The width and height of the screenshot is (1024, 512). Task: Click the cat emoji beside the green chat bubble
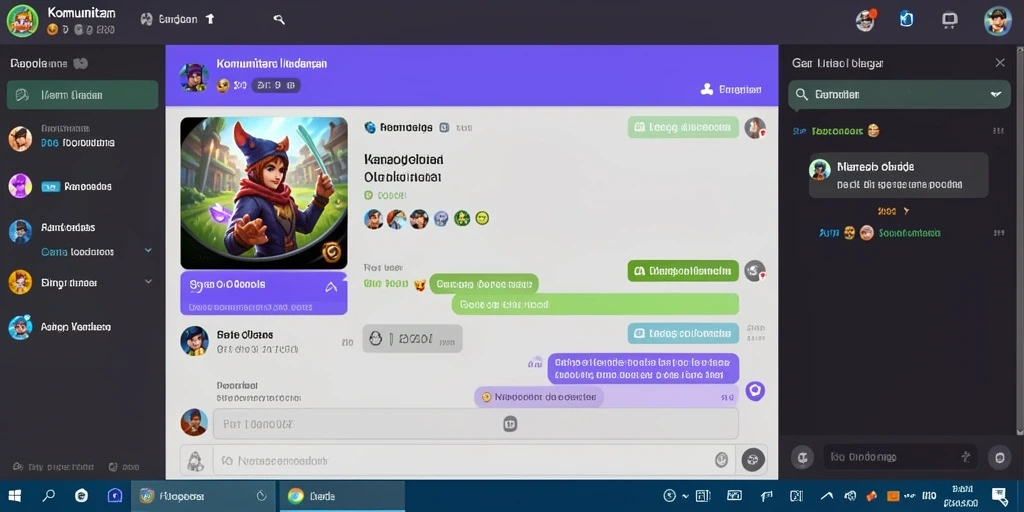click(x=420, y=284)
